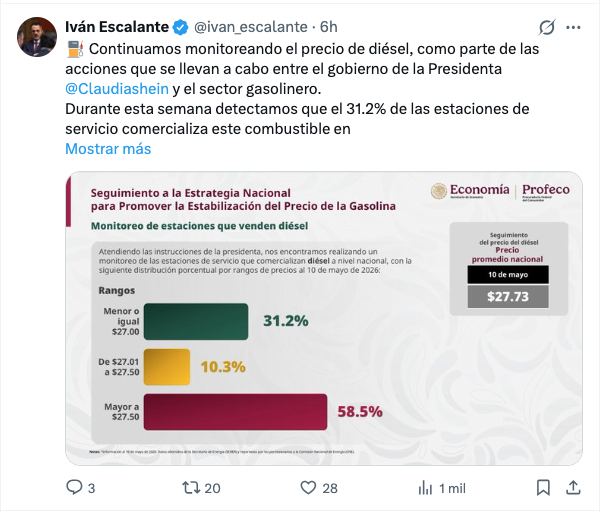View tweet analytics bar chart icon
Image resolution: width=601 pixels, height=512 pixels.
[425, 488]
